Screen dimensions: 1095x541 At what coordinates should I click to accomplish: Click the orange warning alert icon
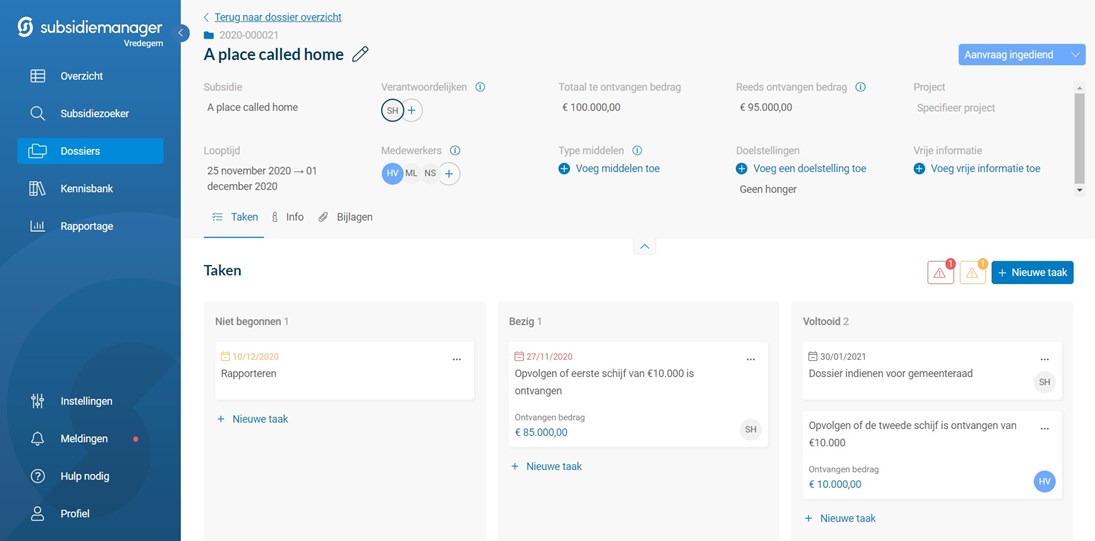(x=972, y=272)
